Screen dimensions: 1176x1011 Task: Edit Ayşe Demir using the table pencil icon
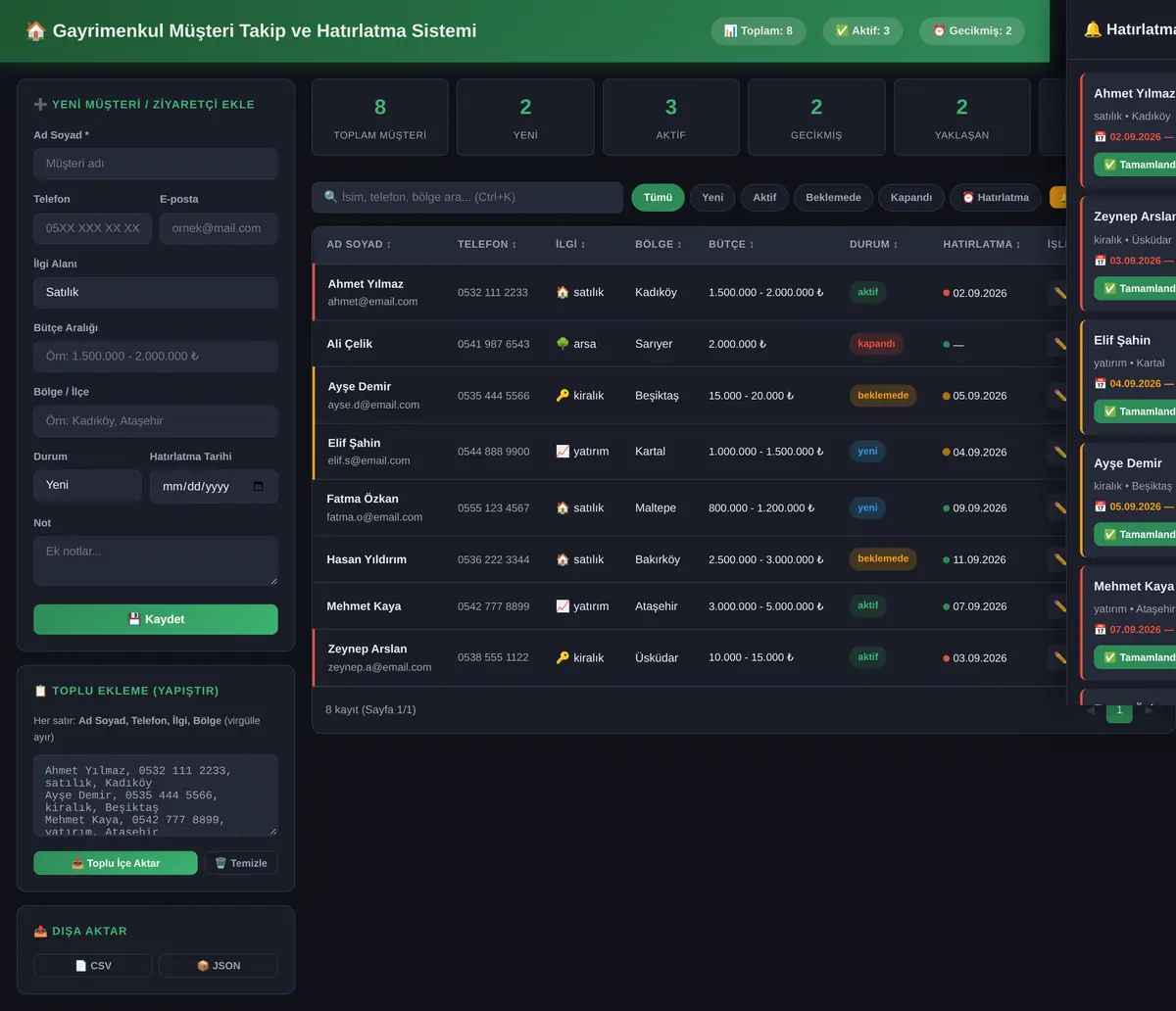[1059, 396]
